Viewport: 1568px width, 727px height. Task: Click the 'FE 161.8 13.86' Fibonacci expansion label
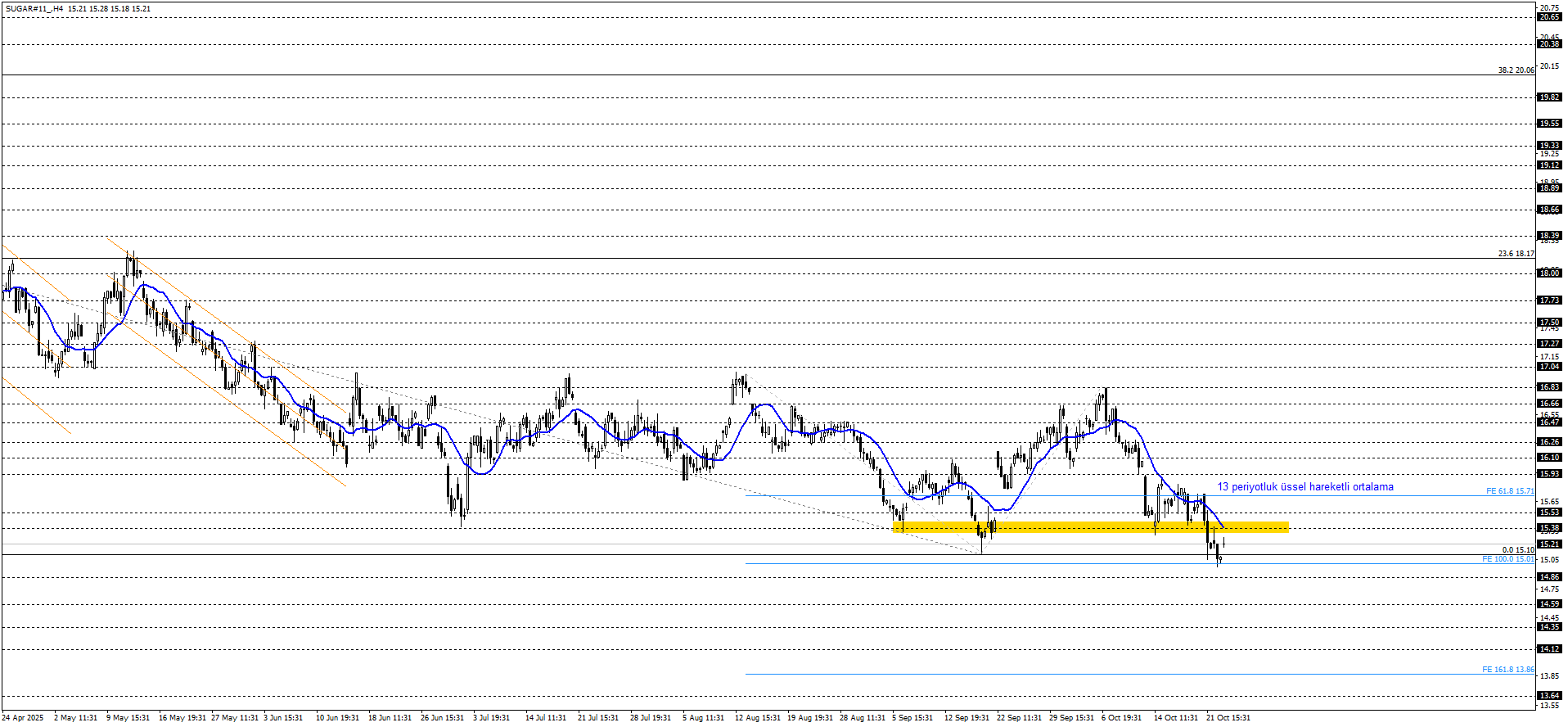tap(1507, 670)
